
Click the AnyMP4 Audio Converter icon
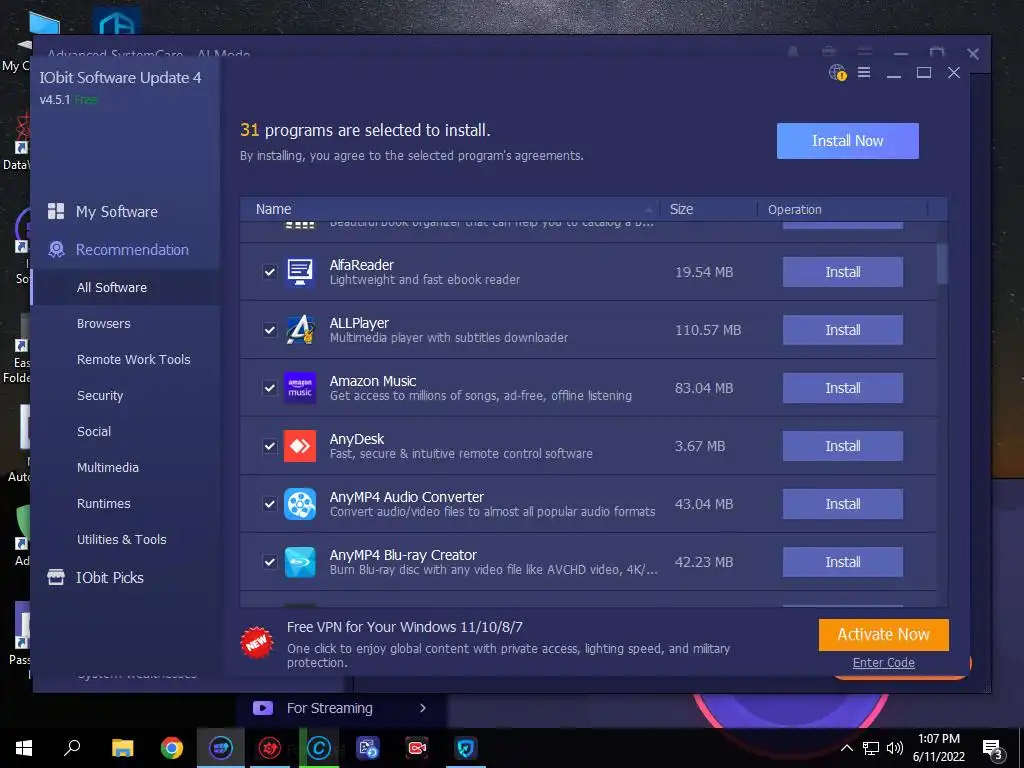click(300, 504)
